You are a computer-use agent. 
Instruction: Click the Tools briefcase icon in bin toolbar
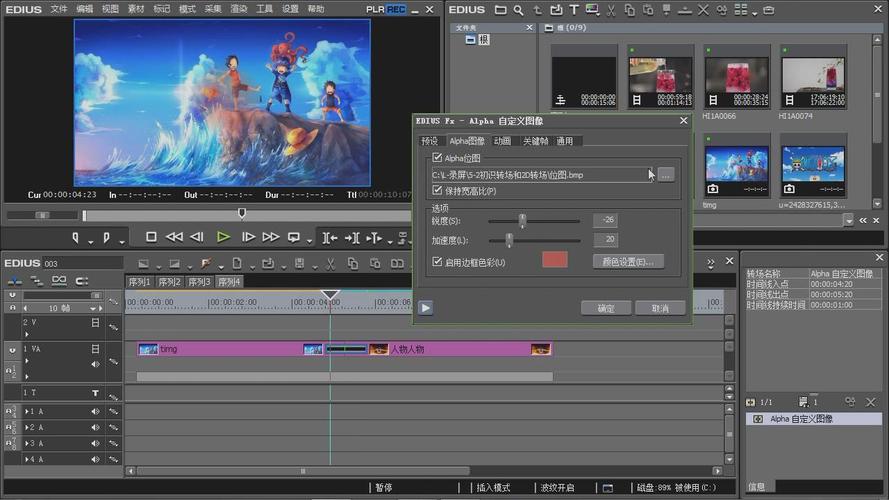[x=769, y=10]
